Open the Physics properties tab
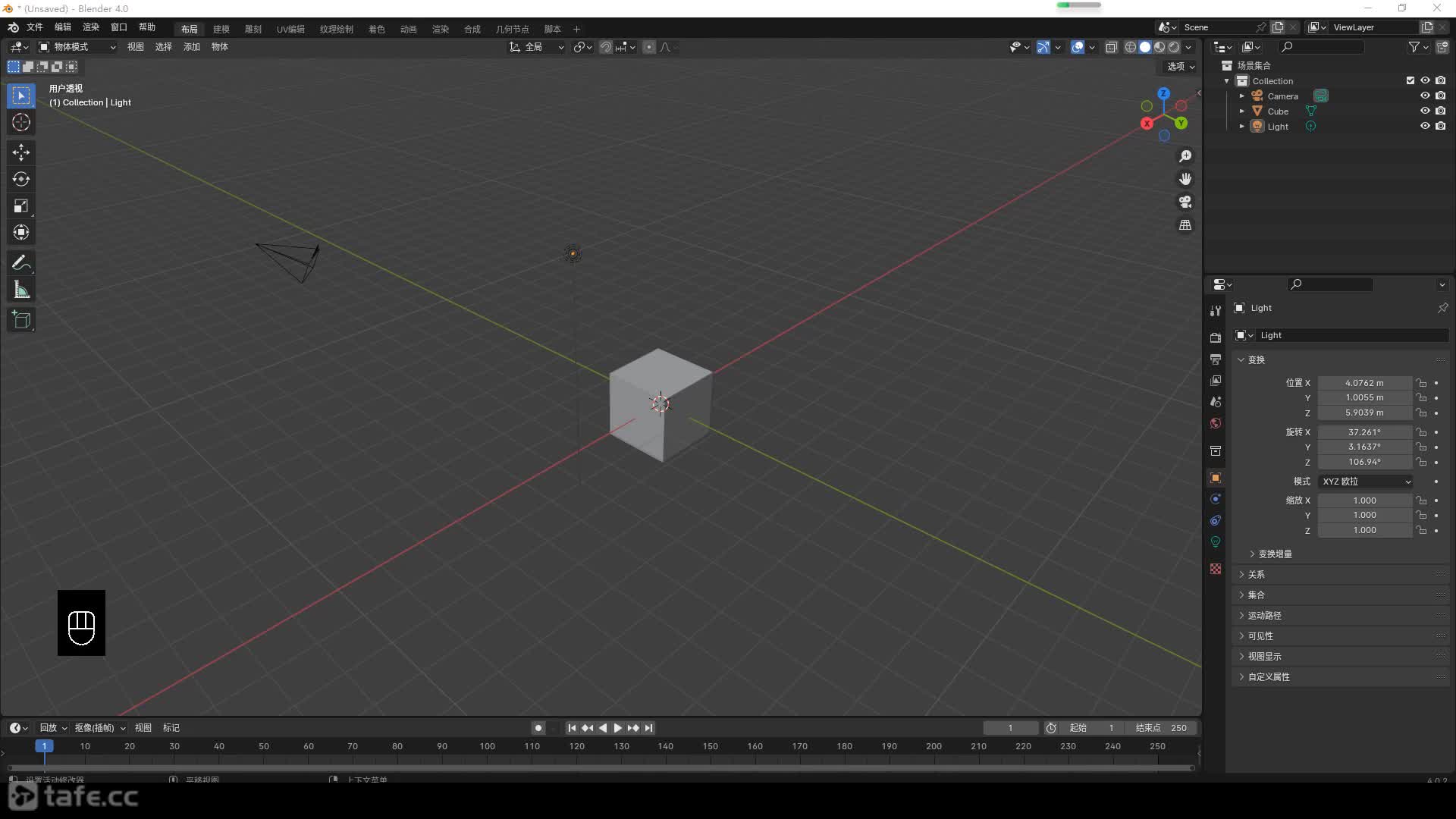Viewport: 1456px width, 819px height. point(1216,499)
